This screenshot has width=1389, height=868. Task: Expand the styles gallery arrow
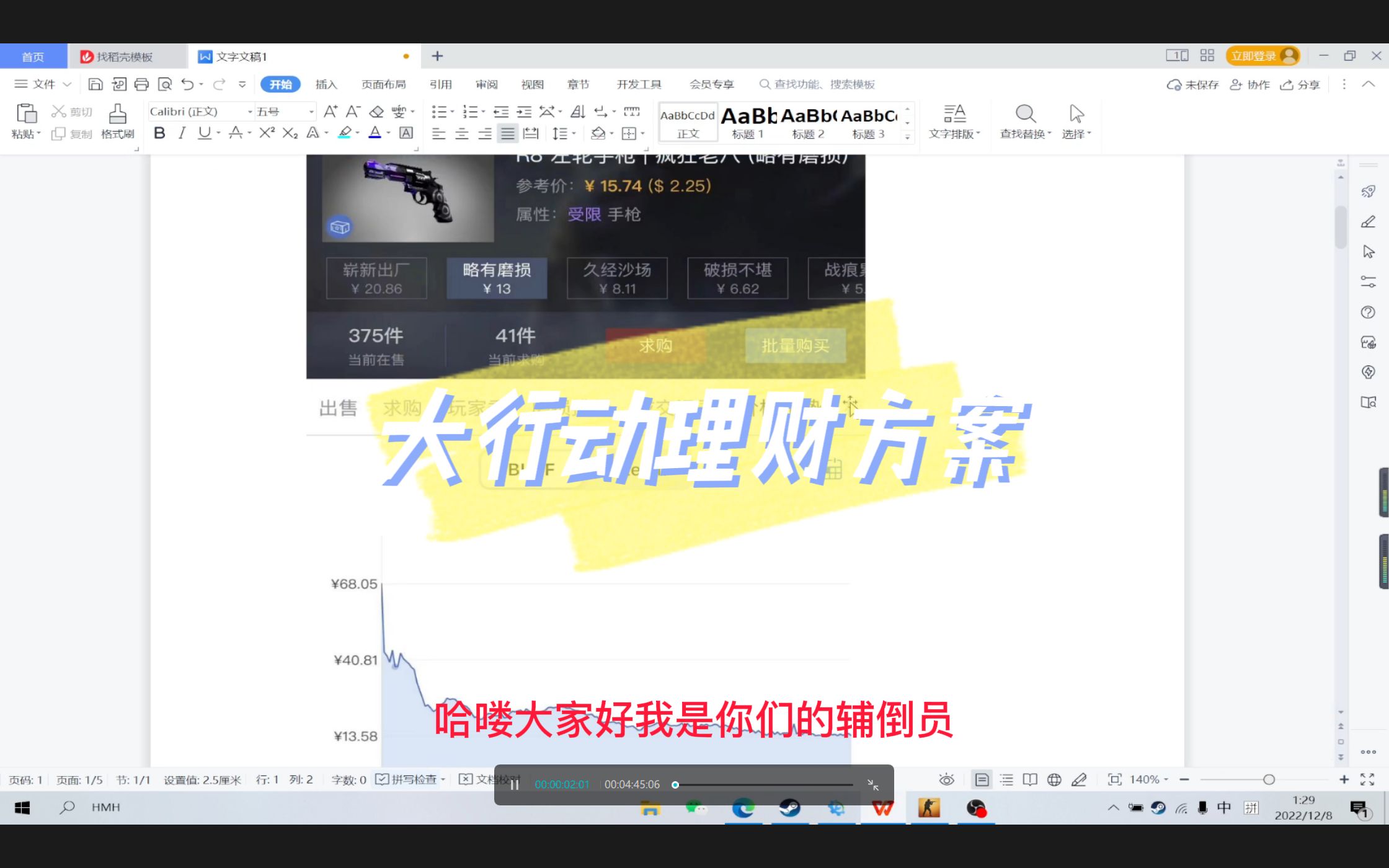pos(907,138)
